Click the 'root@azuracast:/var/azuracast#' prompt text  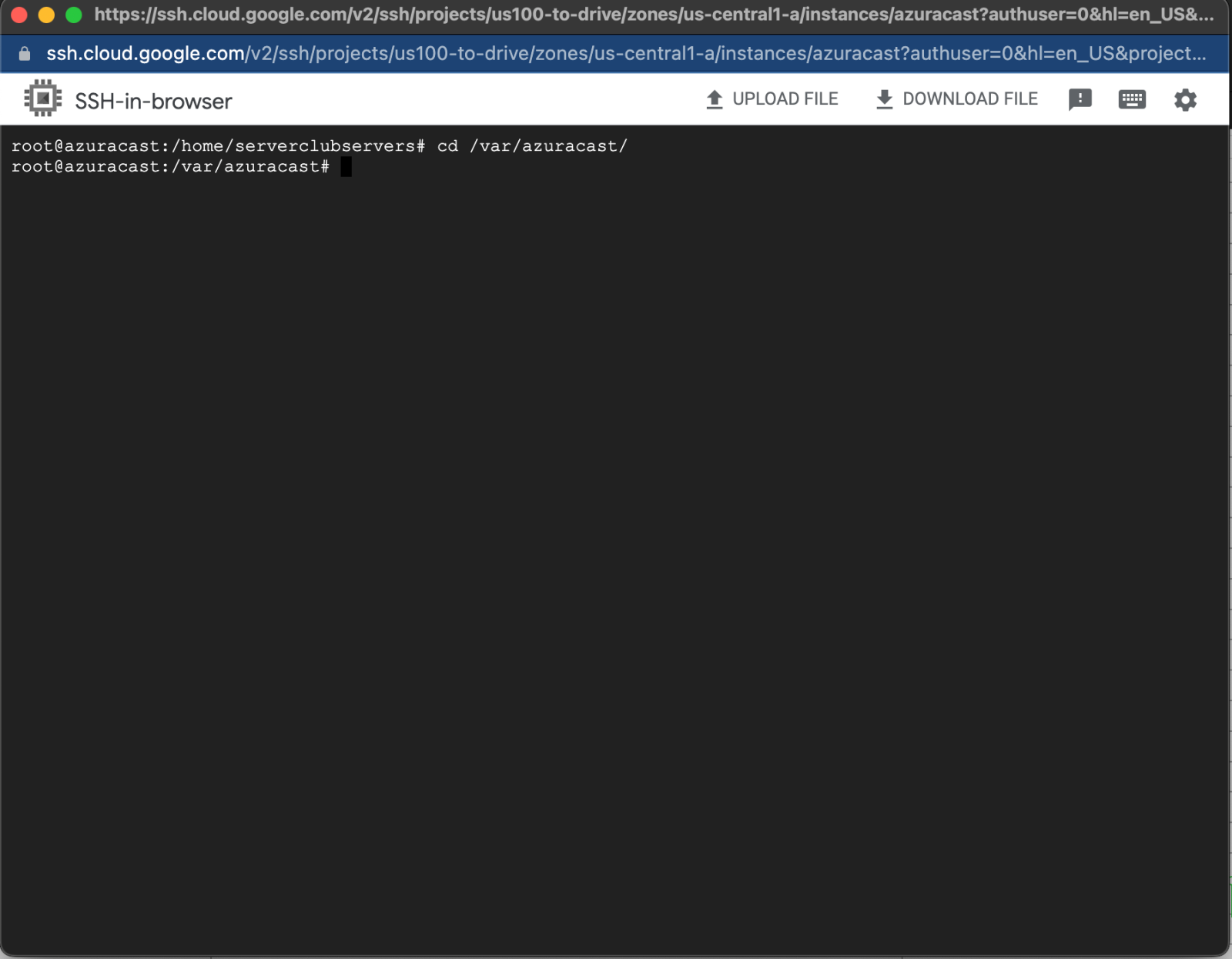point(171,166)
